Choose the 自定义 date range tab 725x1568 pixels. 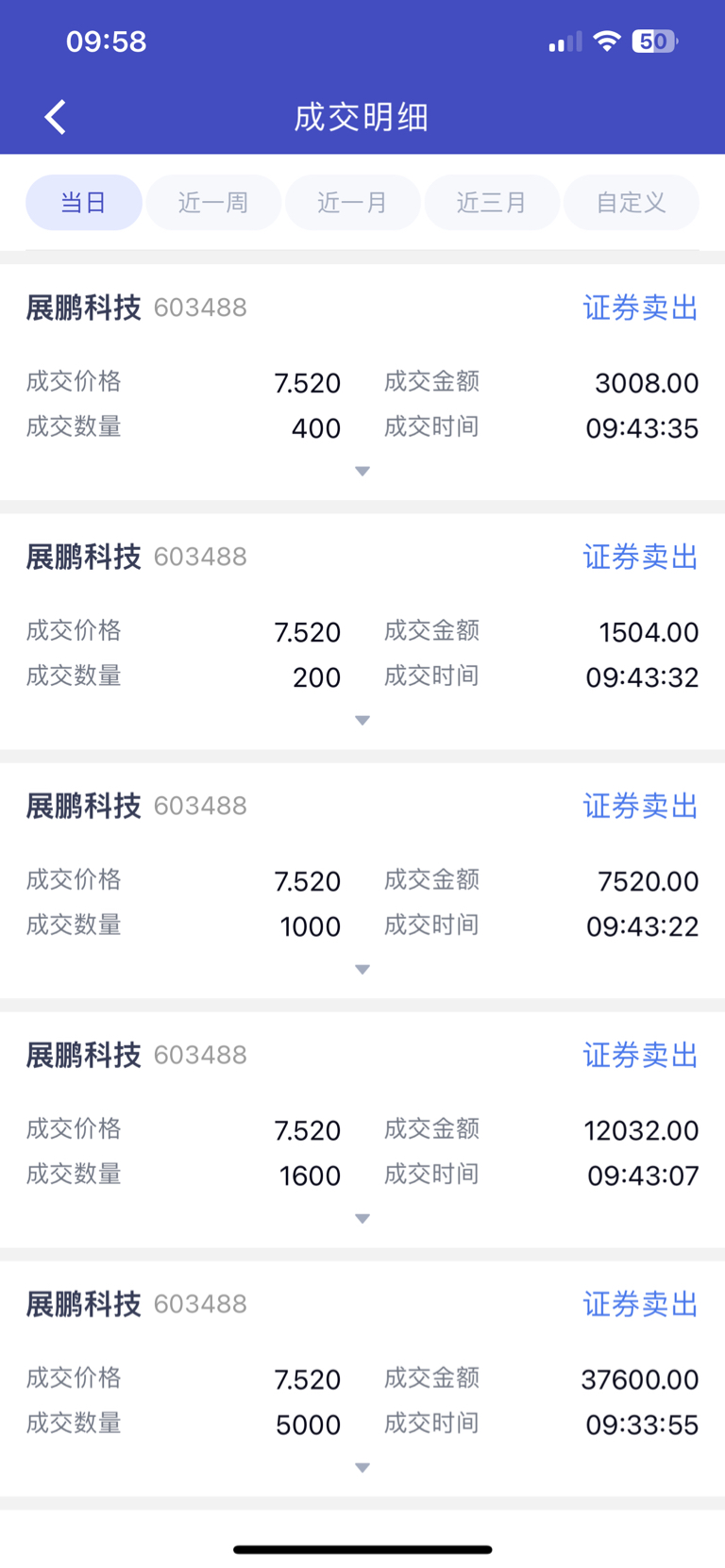pos(631,203)
